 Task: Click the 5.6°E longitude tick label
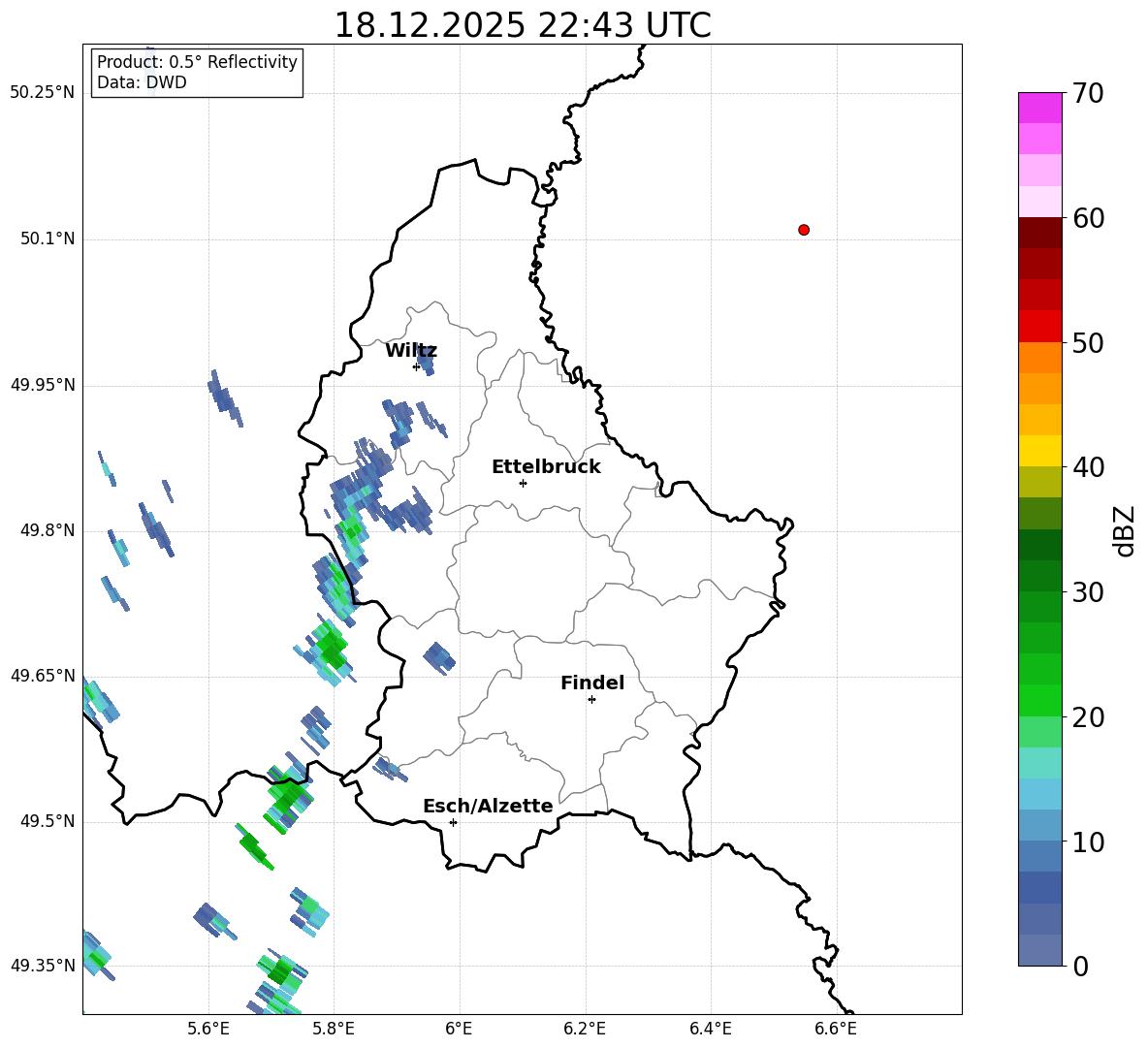(x=208, y=1029)
